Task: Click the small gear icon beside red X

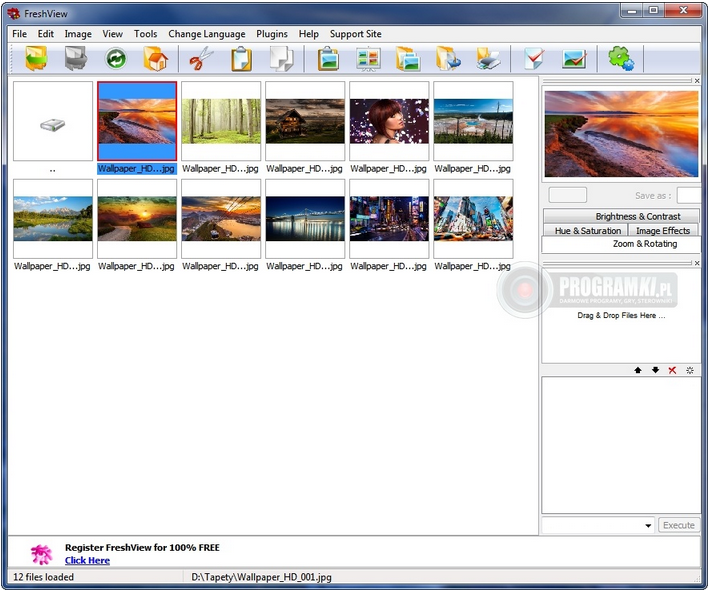Action: [690, 370]
